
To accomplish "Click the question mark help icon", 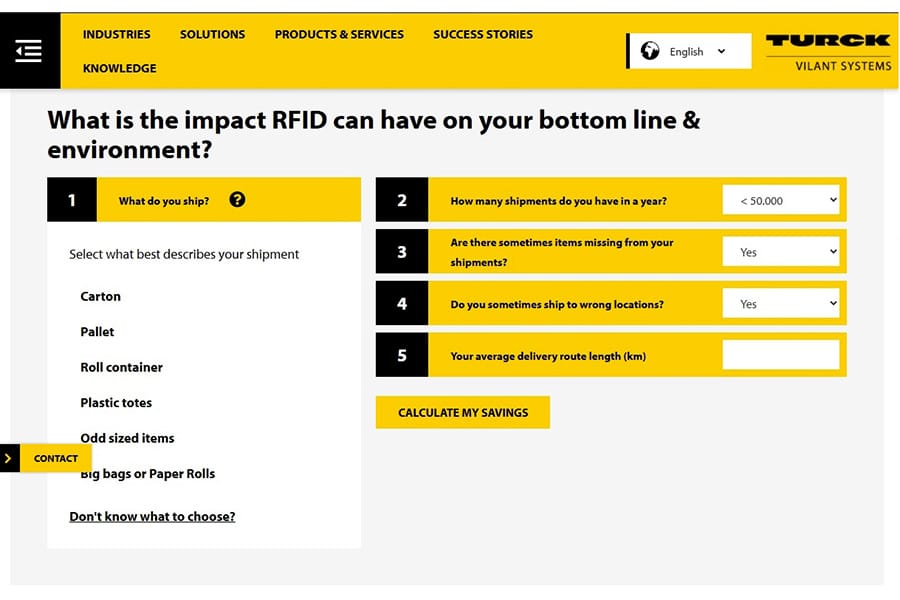I will point(237,199).
